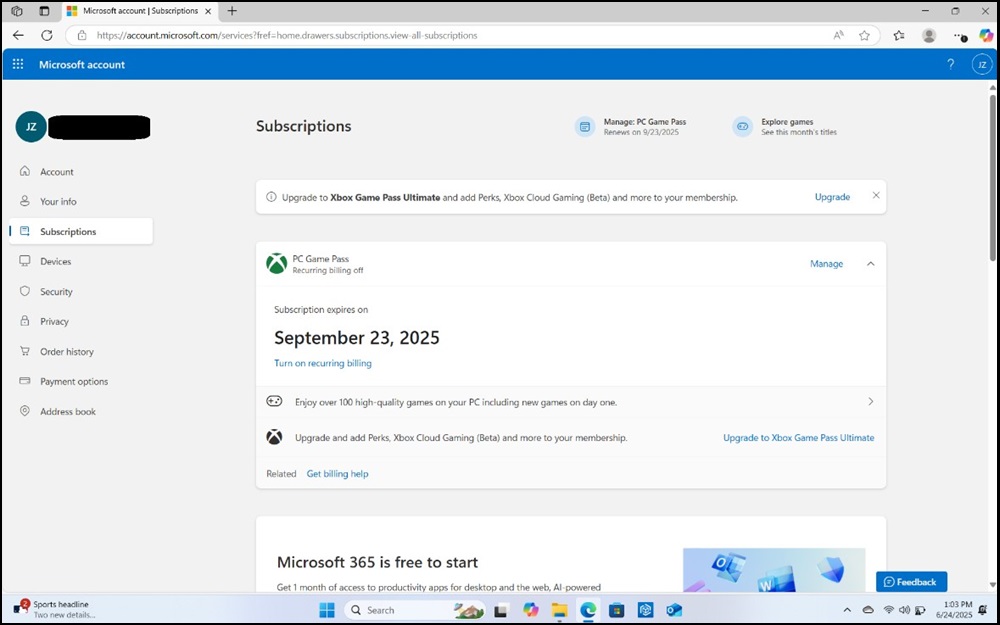Viewport: 1000px width, 625px height.
Task: Open the browser favorites bar folder icon
Action: (898, 35)
